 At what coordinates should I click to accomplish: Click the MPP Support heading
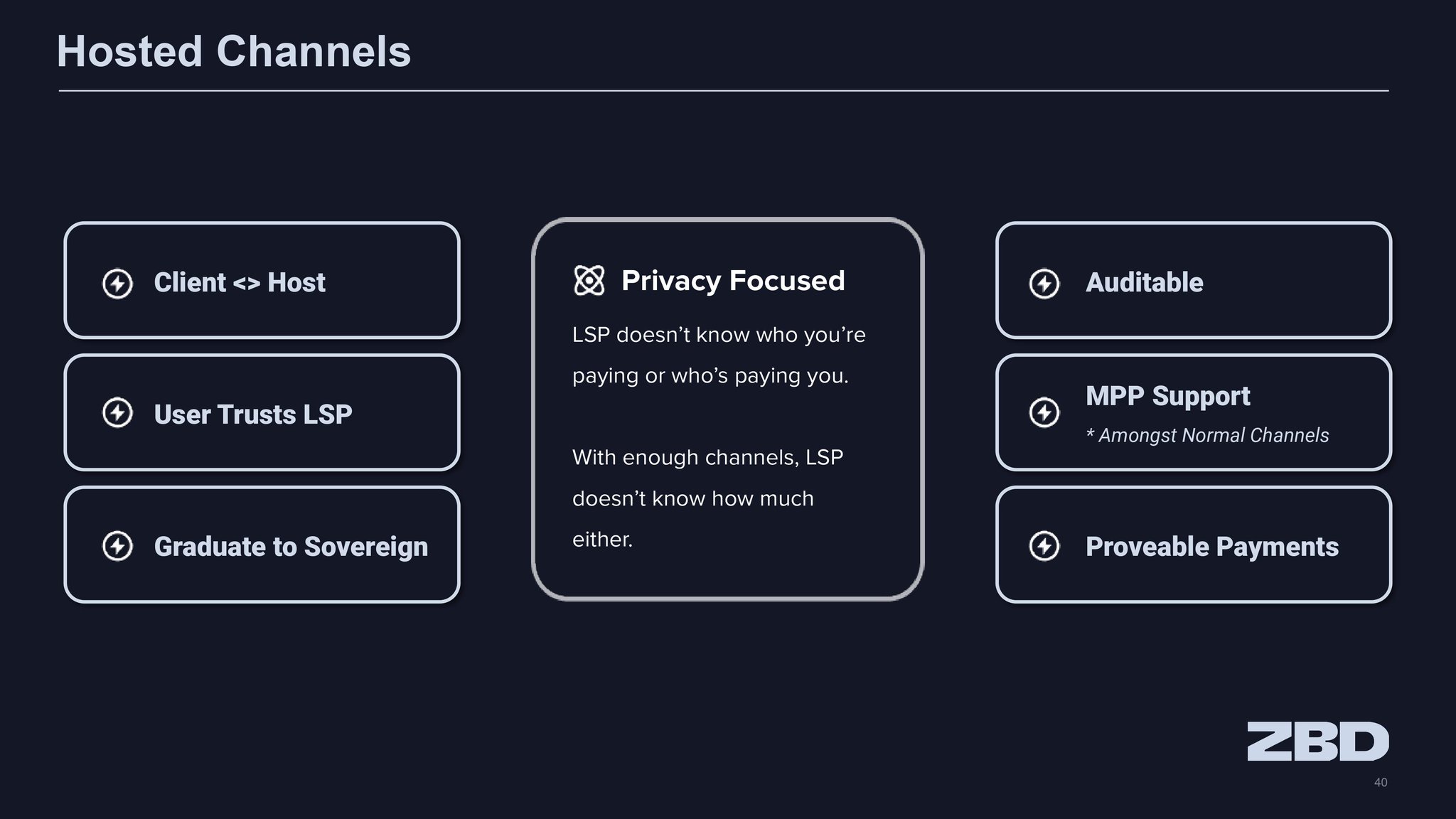click(x=1168, y=396)
